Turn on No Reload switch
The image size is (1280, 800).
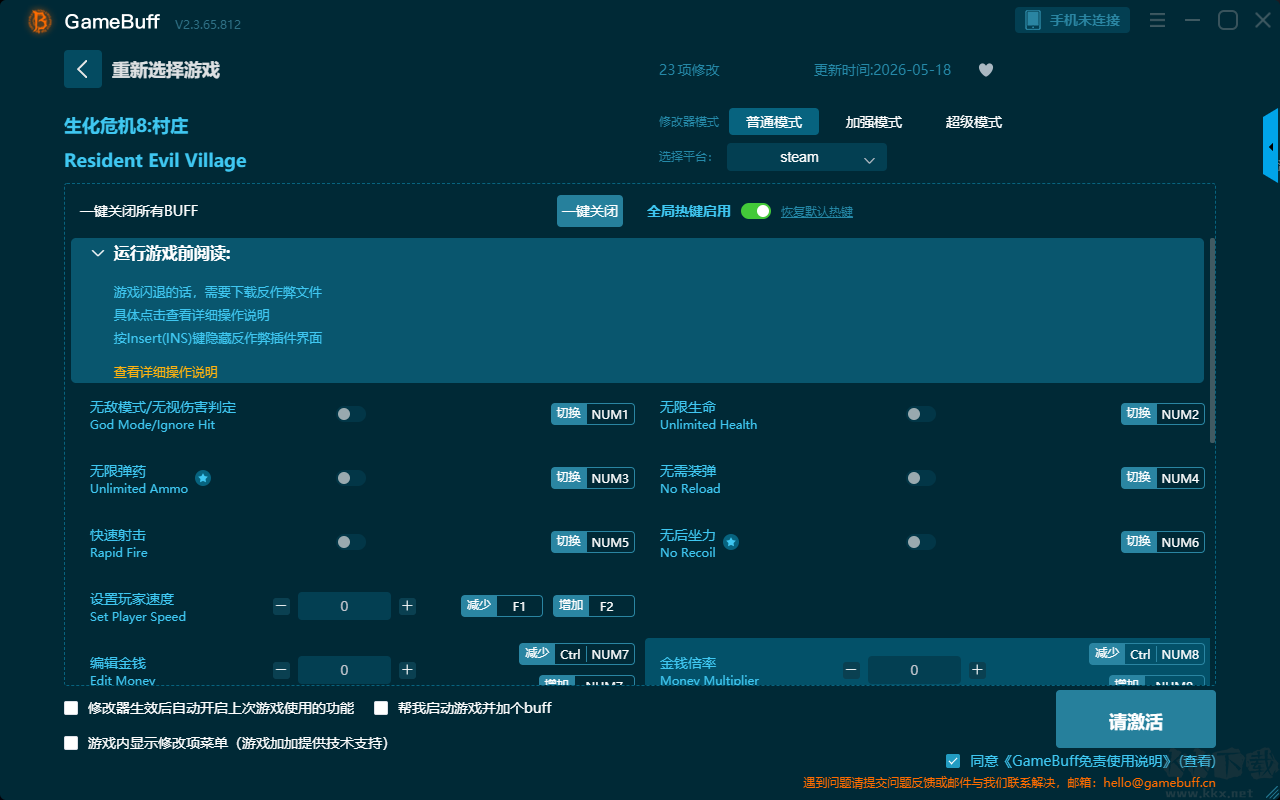[x=921, y=478]
